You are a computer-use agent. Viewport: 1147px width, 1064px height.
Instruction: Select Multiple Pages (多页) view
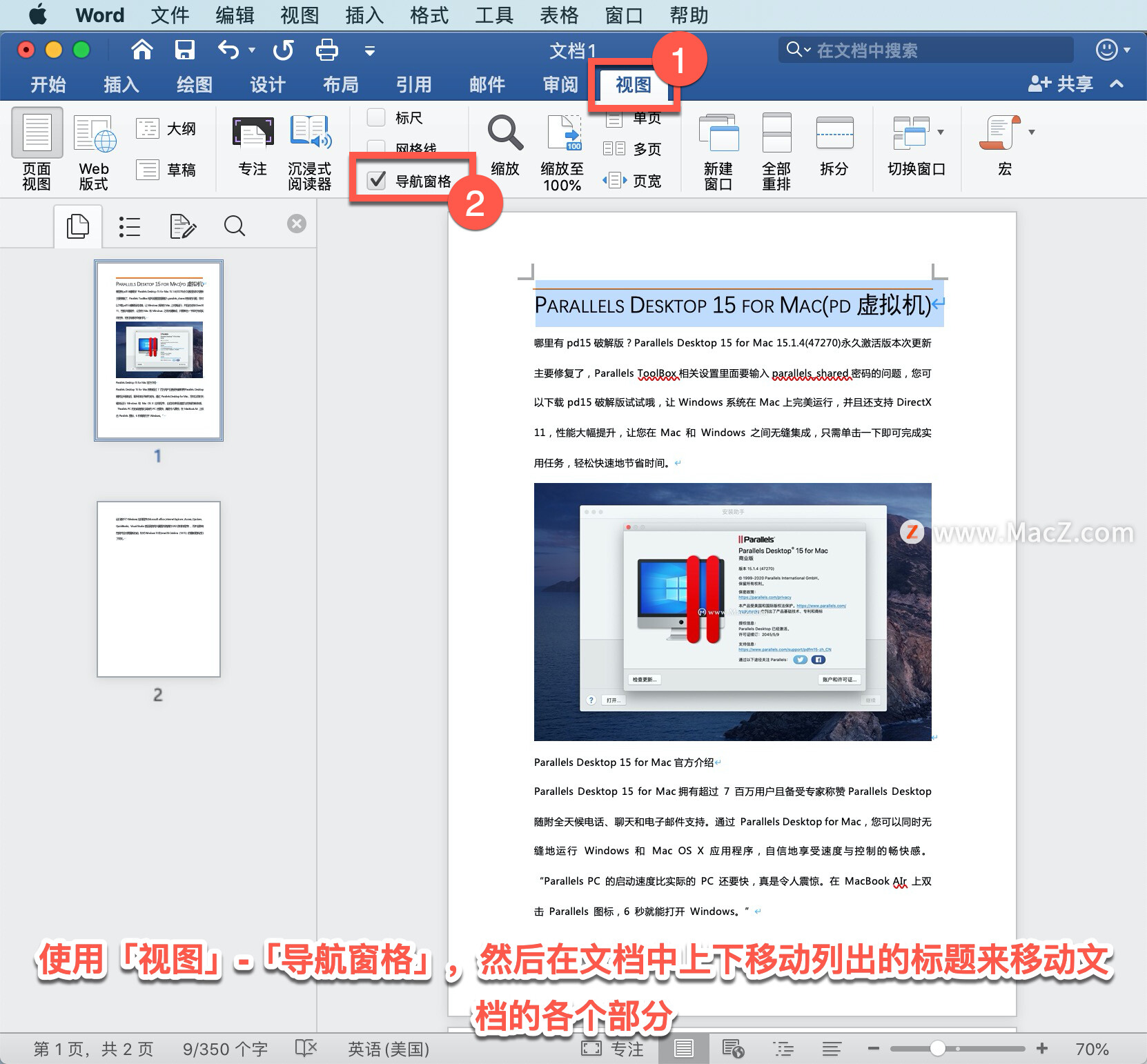(633, 149)
